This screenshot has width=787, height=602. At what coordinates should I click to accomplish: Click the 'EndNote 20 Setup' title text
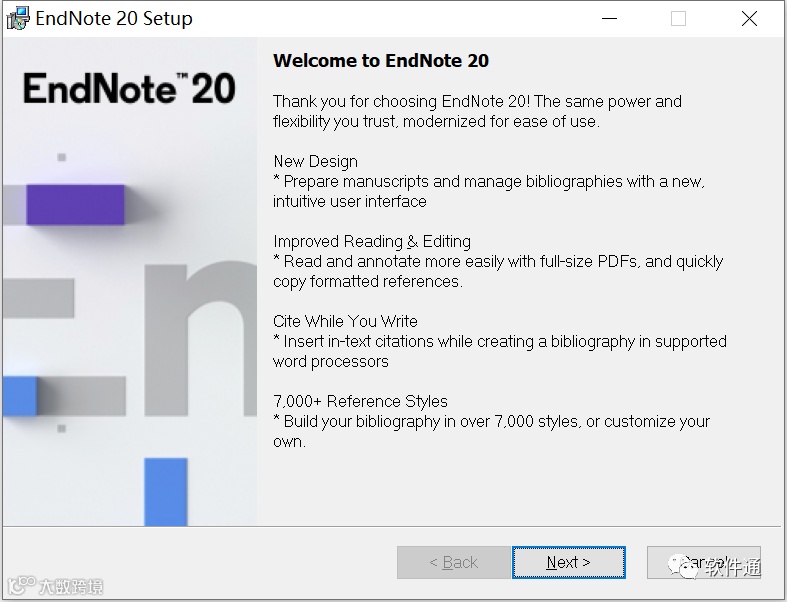click(x=114, y=19)
